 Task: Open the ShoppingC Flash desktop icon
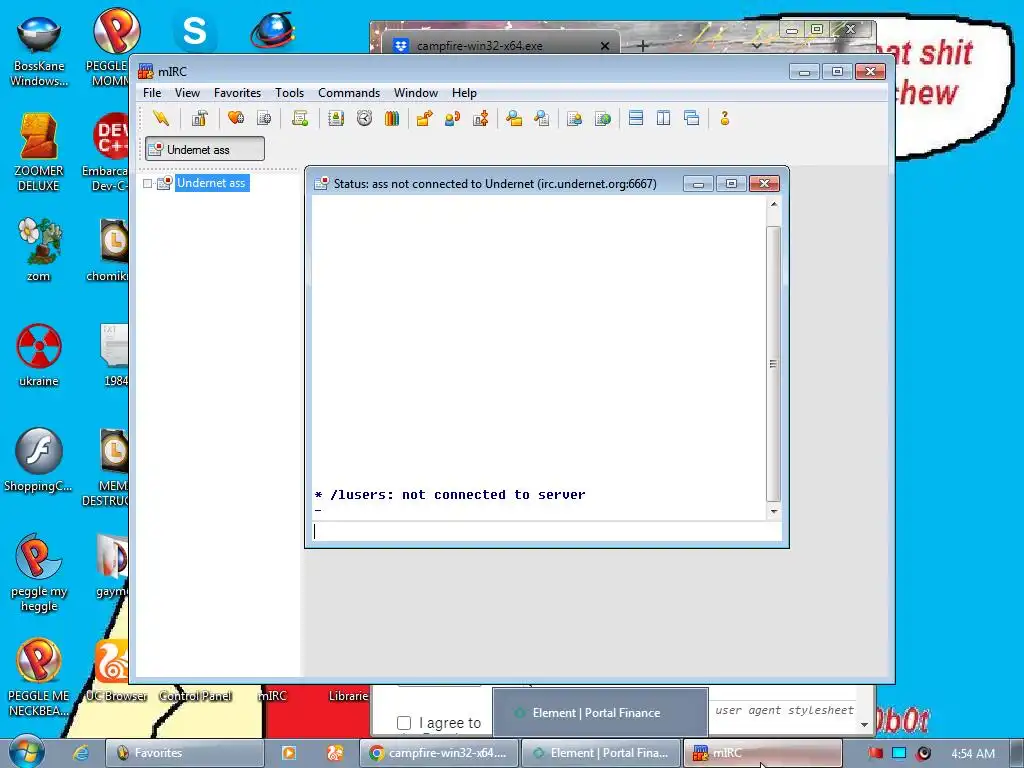[39, 460]
